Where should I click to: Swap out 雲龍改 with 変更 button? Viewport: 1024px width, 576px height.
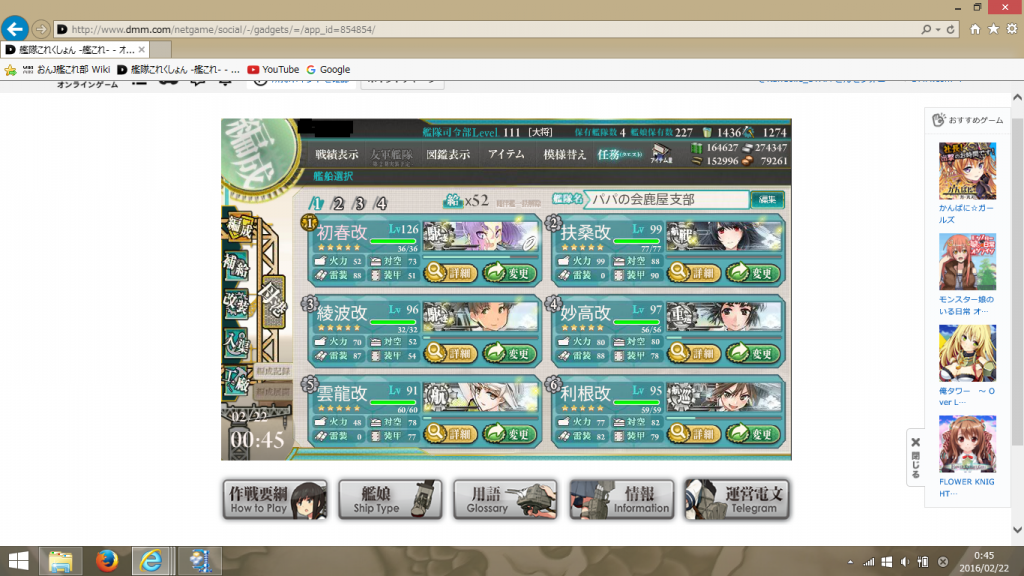[511, 434]
